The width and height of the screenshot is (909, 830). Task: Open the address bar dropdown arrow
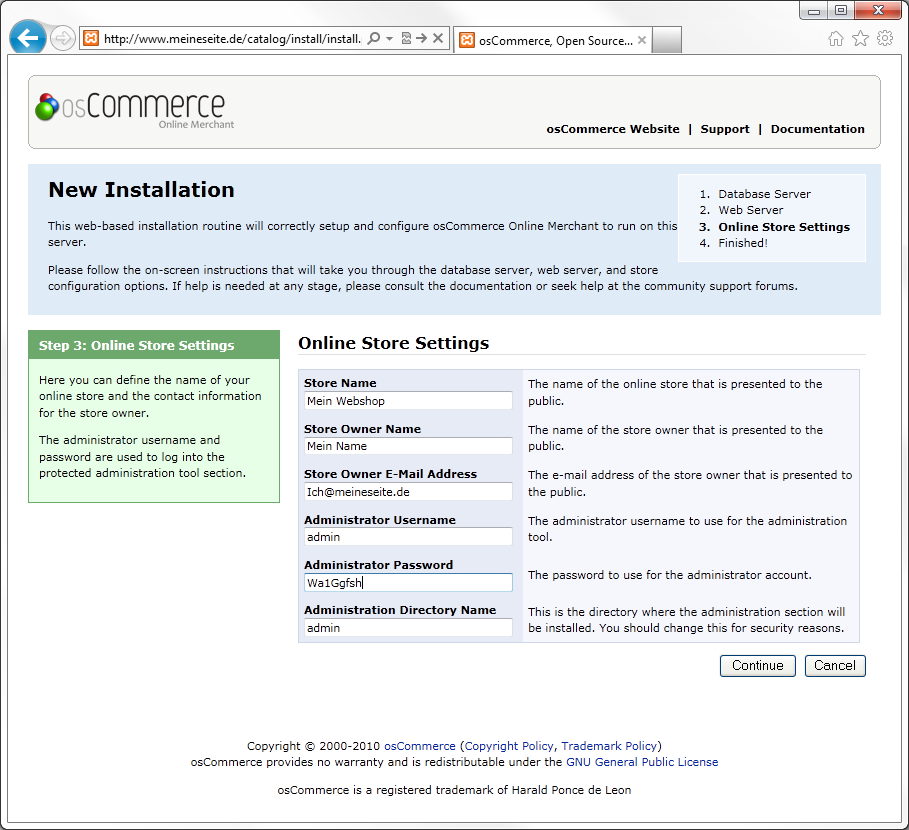point(389,39)
